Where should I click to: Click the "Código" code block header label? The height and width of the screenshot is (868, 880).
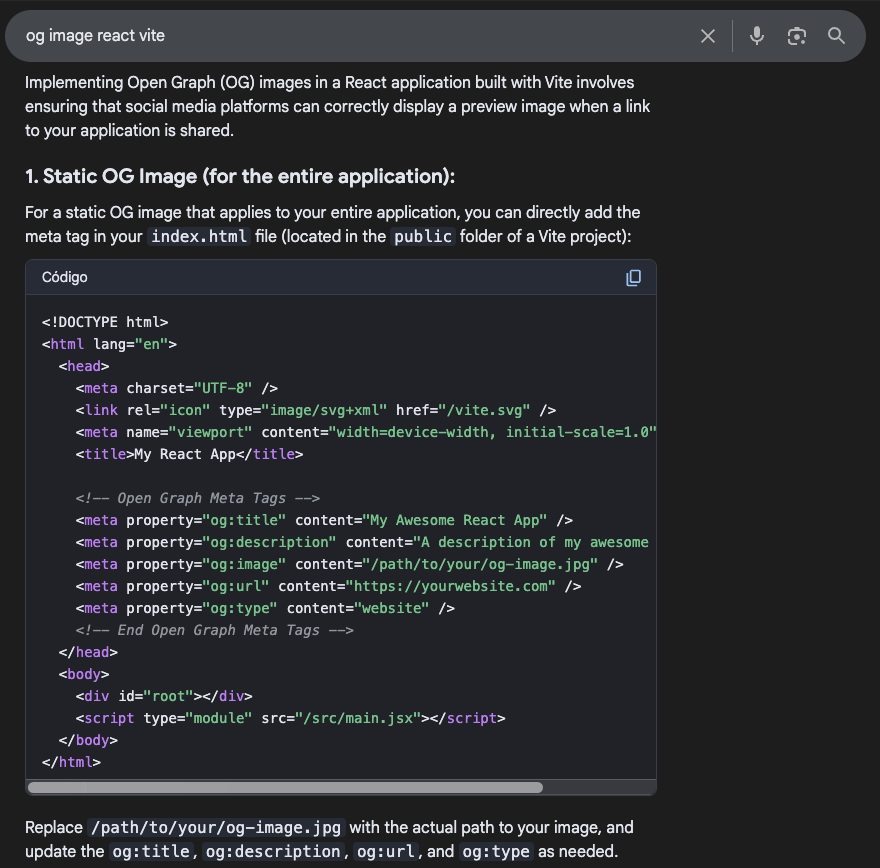pyautogui.click(x=64, y=277)
